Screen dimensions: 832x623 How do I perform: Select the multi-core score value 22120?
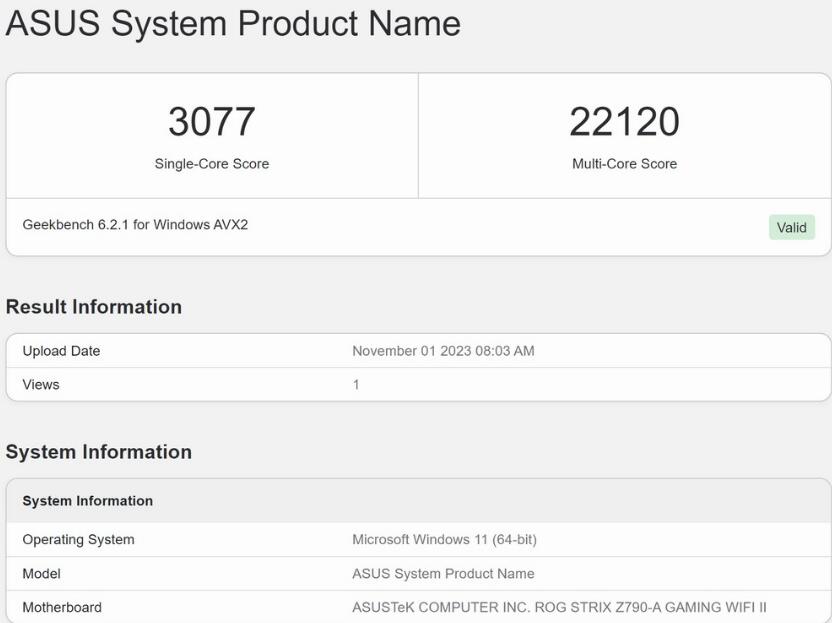pyautogui.click(x=625, y=122)
